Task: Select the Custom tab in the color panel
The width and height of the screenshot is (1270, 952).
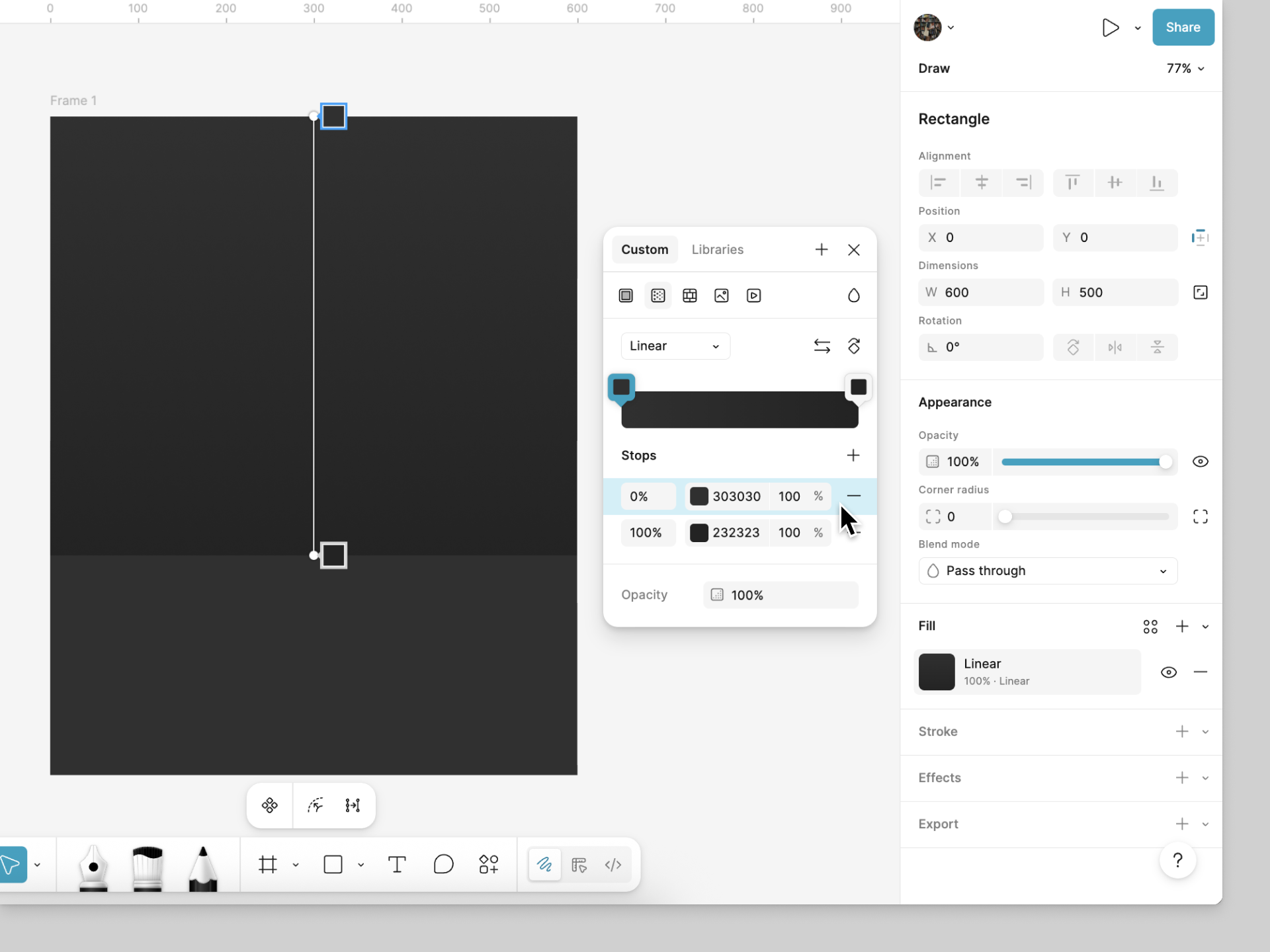Action: point(645,249)
